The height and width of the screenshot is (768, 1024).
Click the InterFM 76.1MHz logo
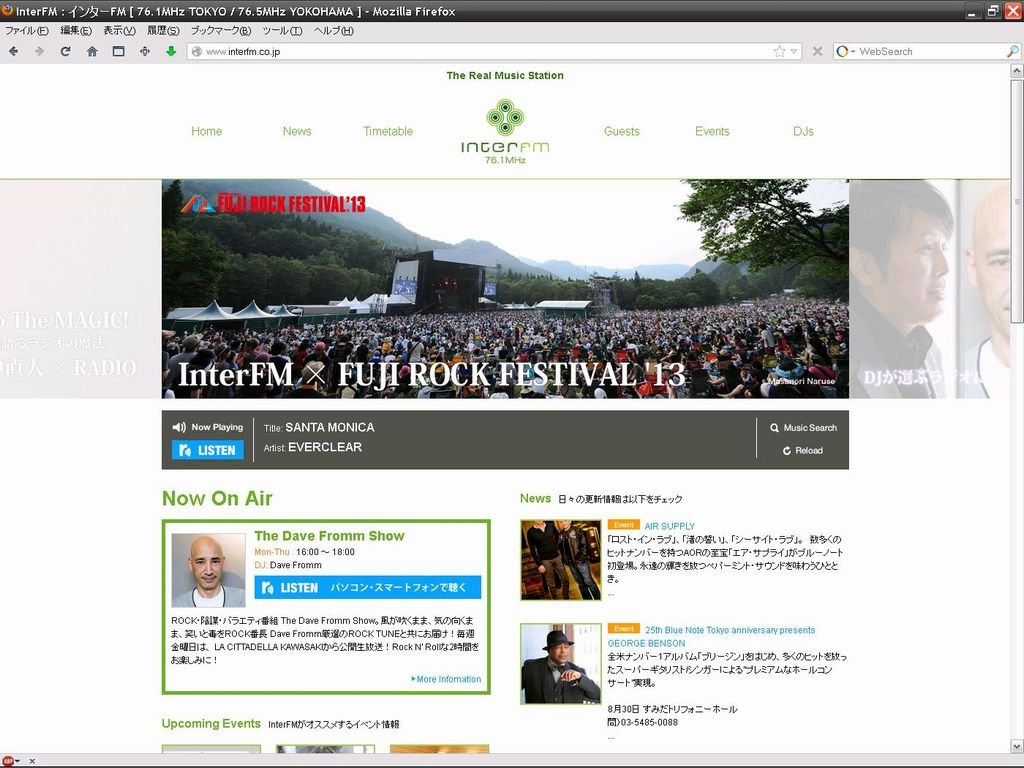[505, 131]
